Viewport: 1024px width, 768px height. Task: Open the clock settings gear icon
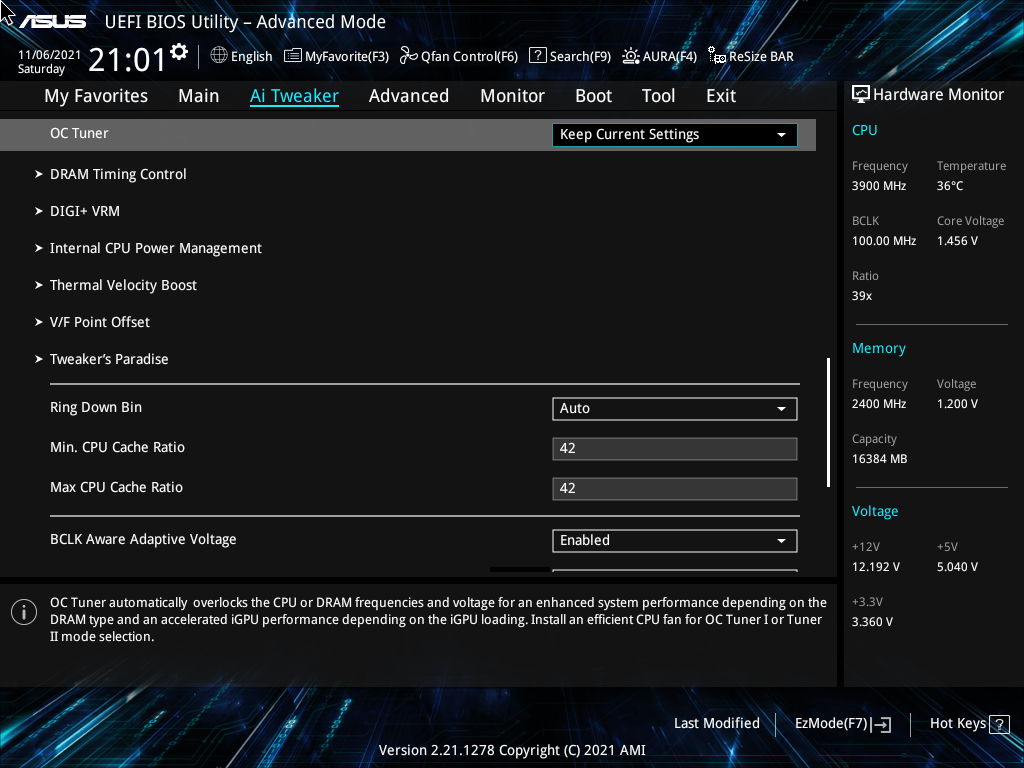[x=179, y=51]
